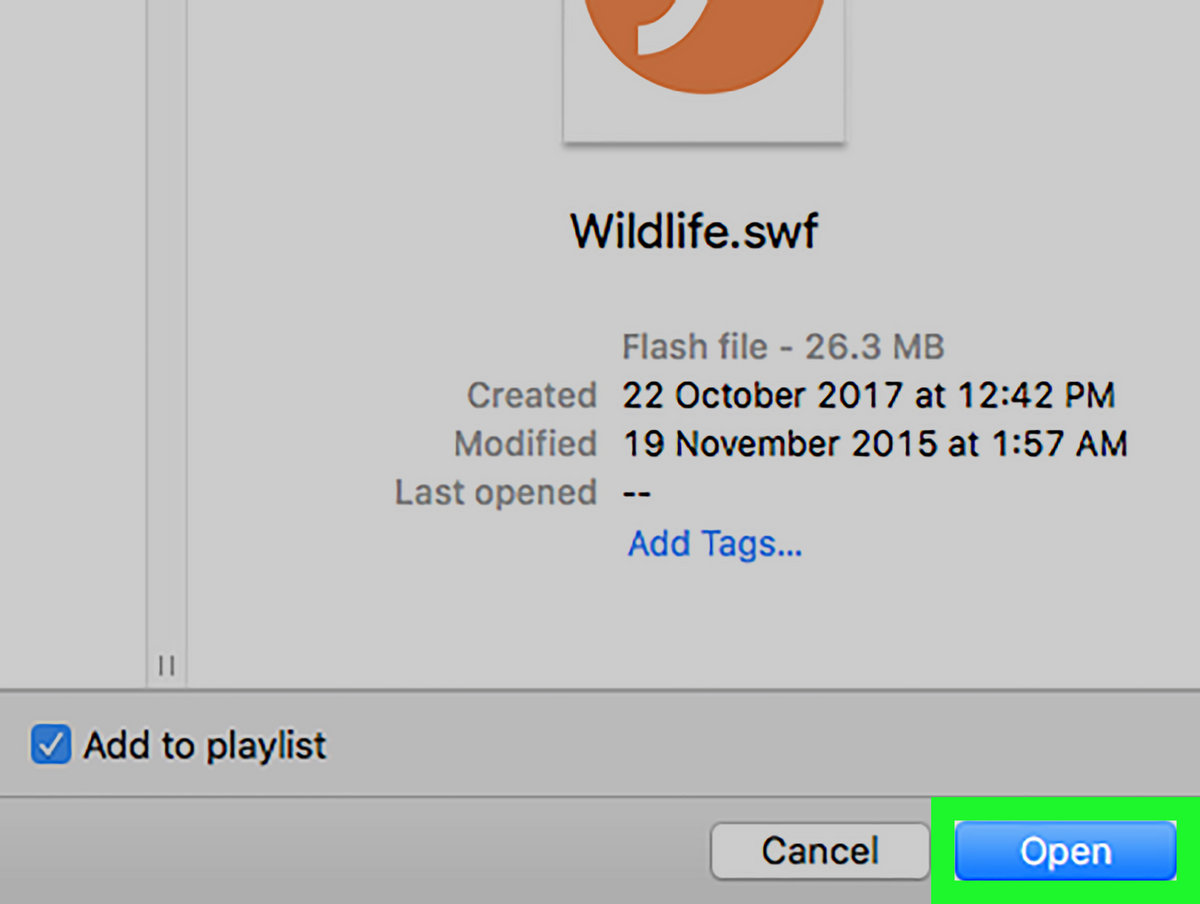This screenshot has height=904, width=1200.
Task: Click the blue Open button
Action: 1065,851
